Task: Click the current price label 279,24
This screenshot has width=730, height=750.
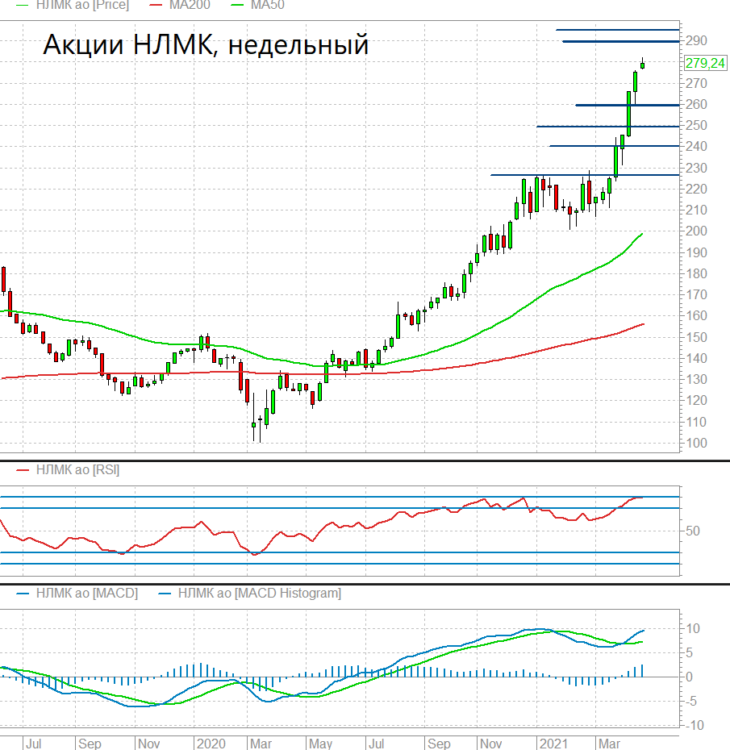Action: tap(705, 63)
